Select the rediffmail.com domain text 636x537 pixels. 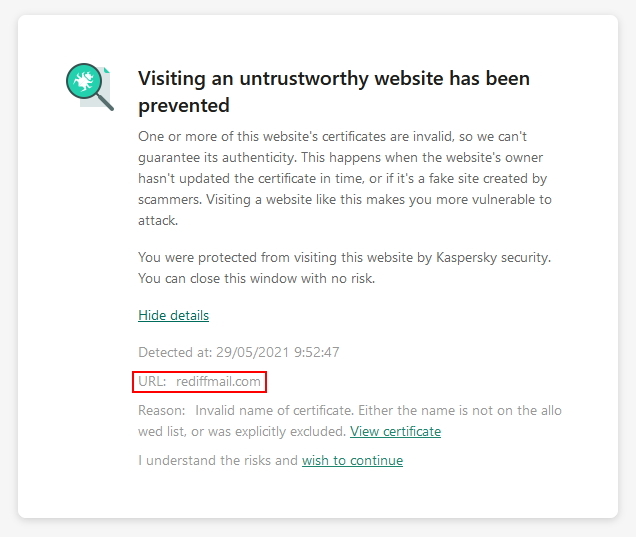click(218, 381)
